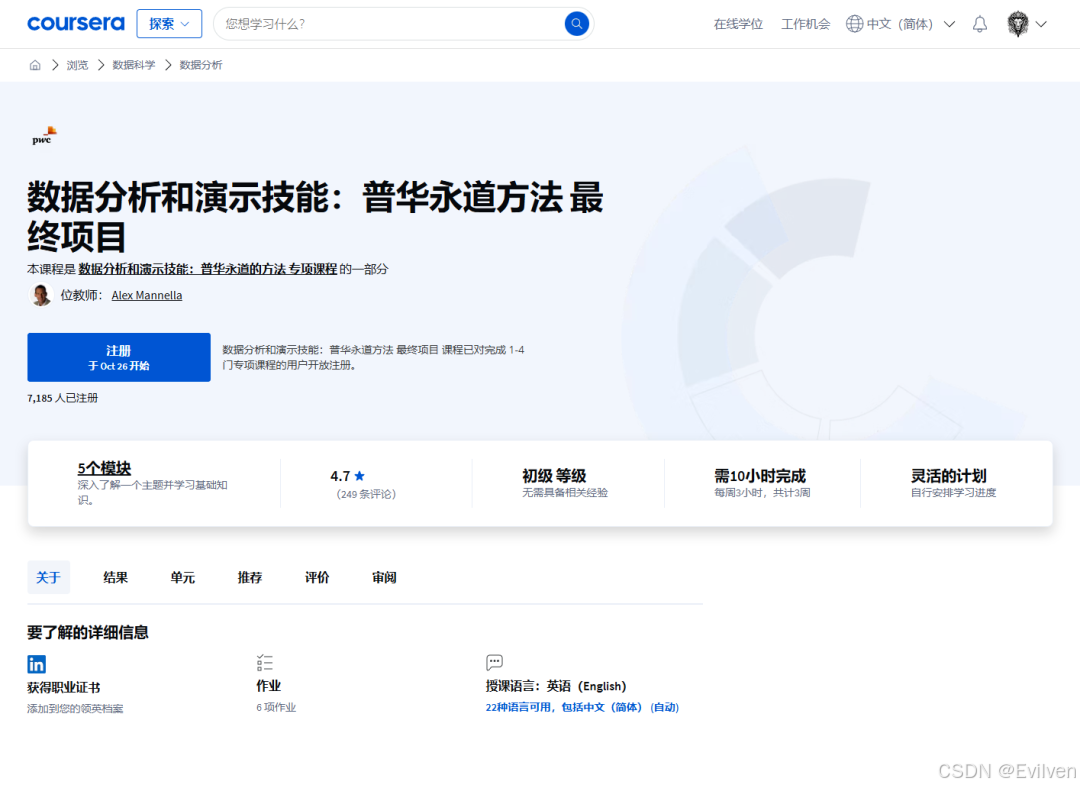1080x788 pixels.
Task: Open the 探索 explore dropdown
Action: click(x=169, y=23)
